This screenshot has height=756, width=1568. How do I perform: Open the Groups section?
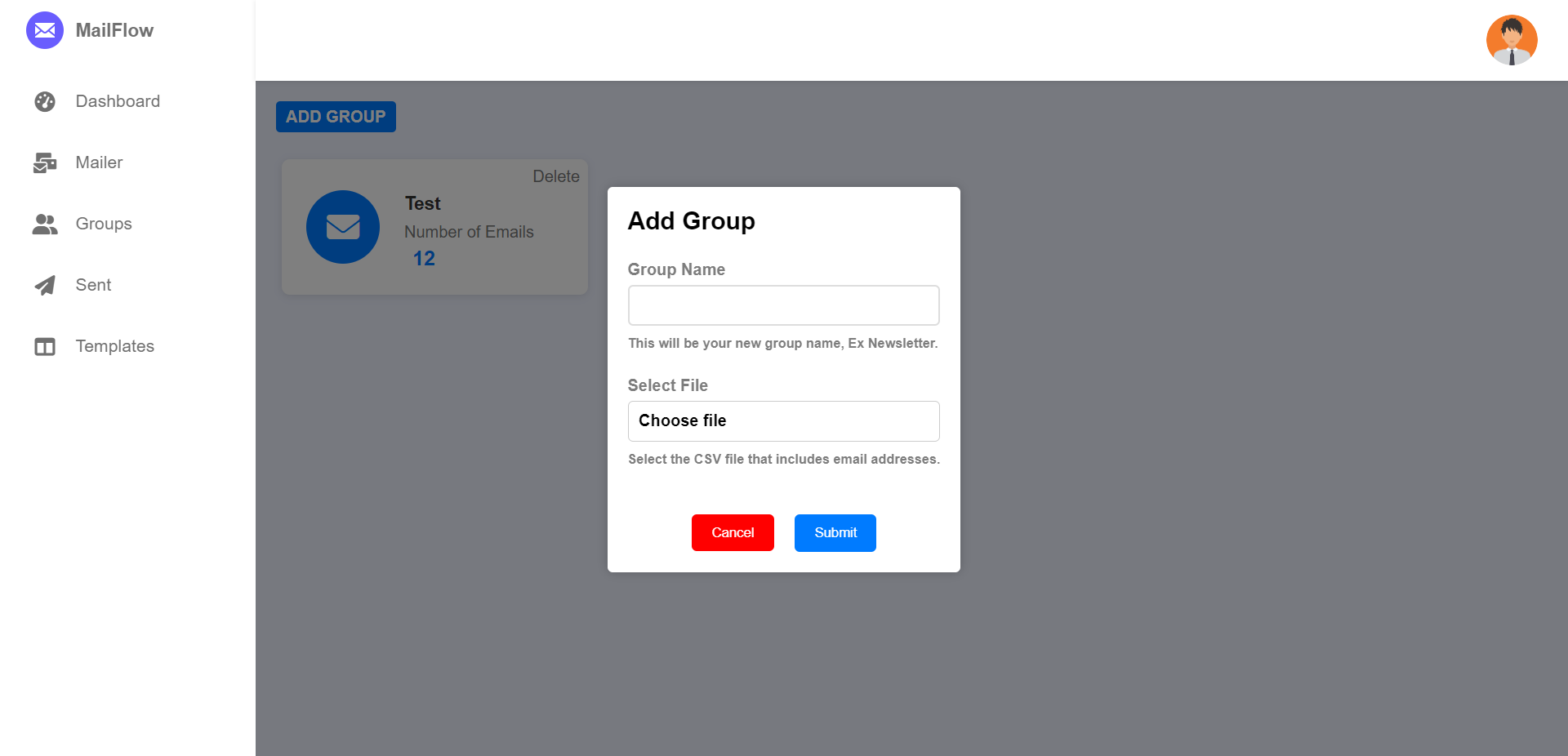click(x=105, y=224)
